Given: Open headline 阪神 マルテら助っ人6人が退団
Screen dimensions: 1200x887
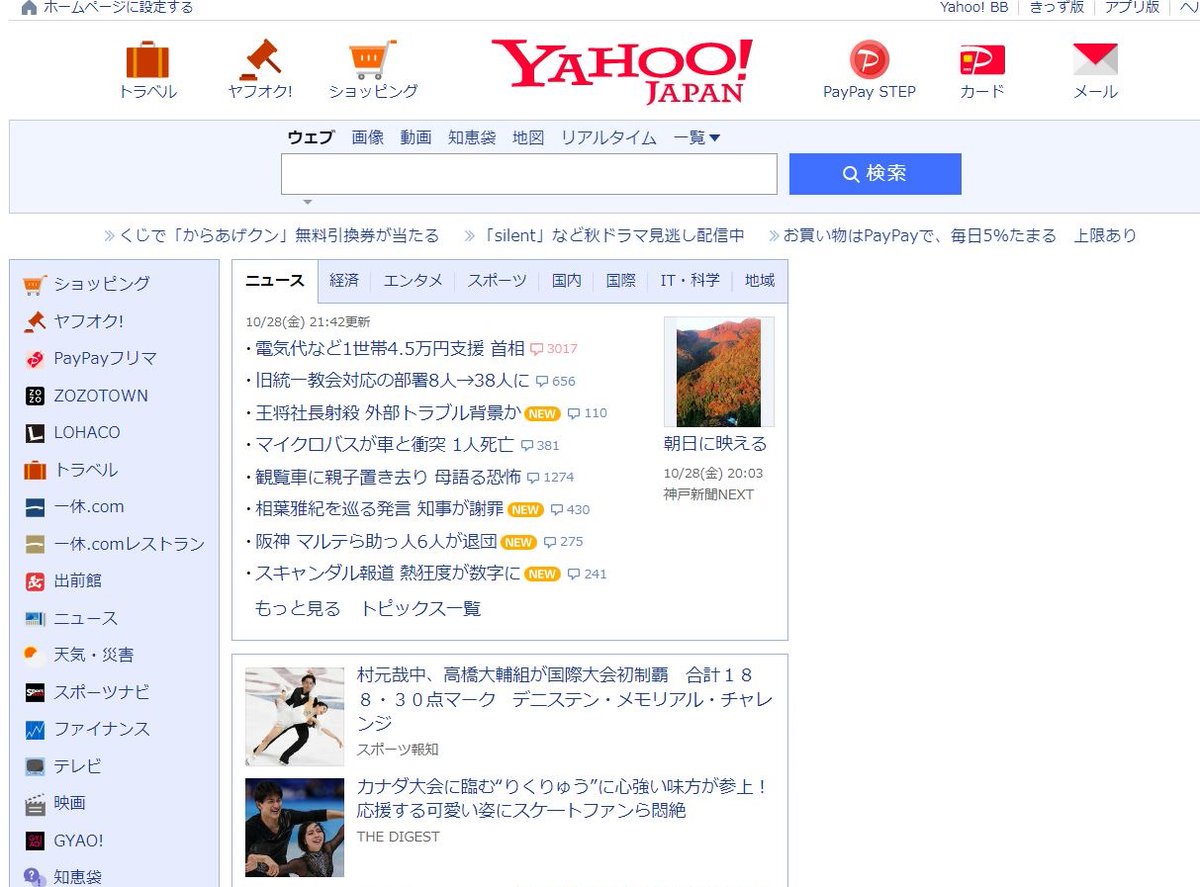Looking at the screenshot, I should pos(376,541).
